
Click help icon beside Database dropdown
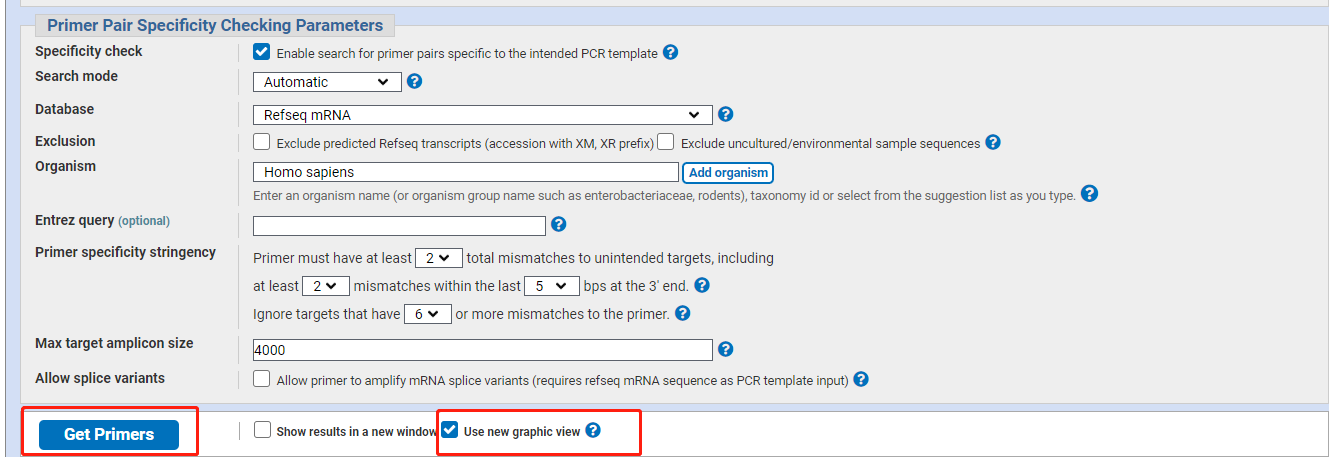tap(726, 114)
